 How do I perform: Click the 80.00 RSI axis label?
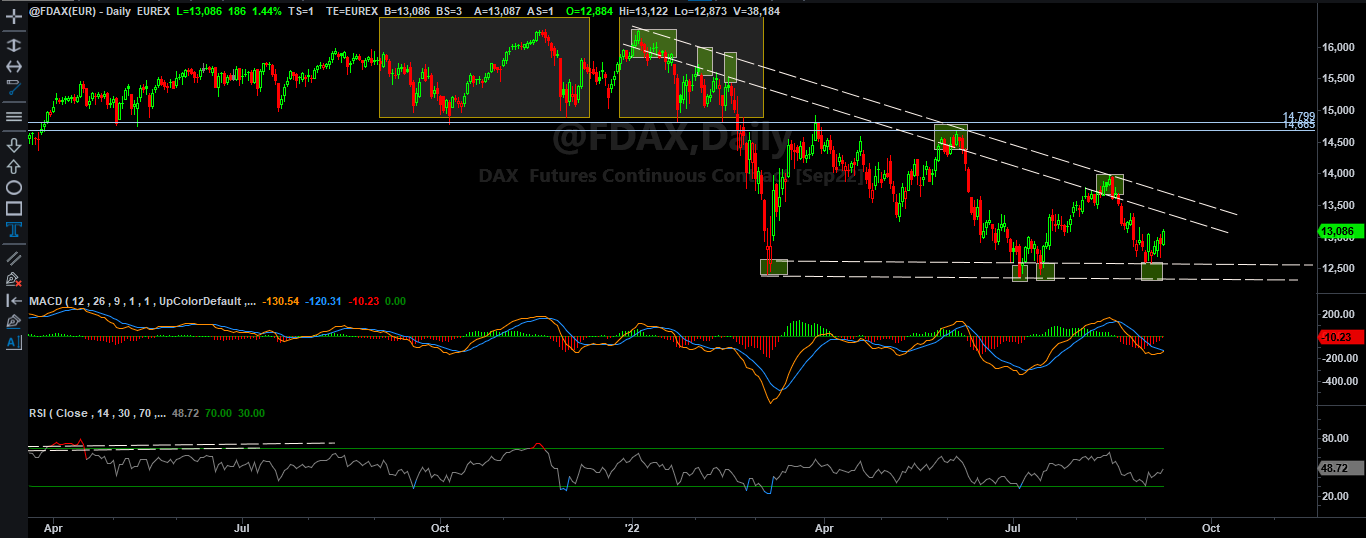(x=1334, y=438)
